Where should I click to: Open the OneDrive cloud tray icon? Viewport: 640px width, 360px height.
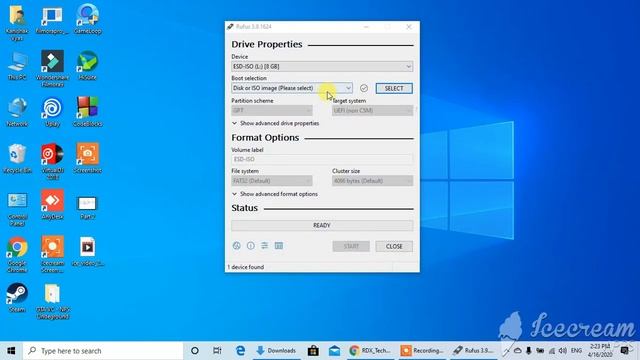(518, 351)
